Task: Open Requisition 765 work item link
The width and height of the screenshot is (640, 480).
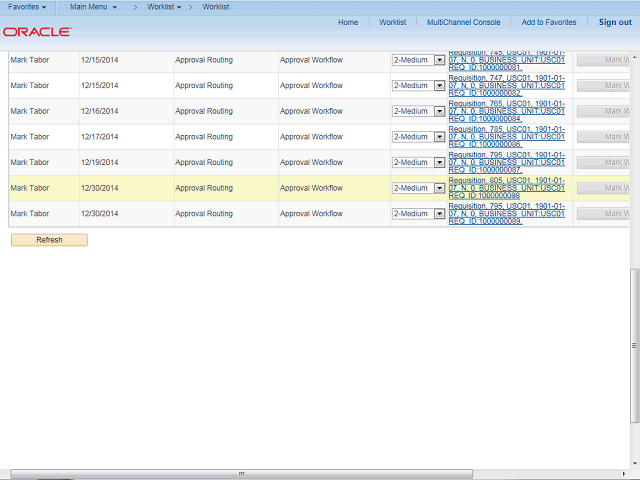Action: [507, 111]
